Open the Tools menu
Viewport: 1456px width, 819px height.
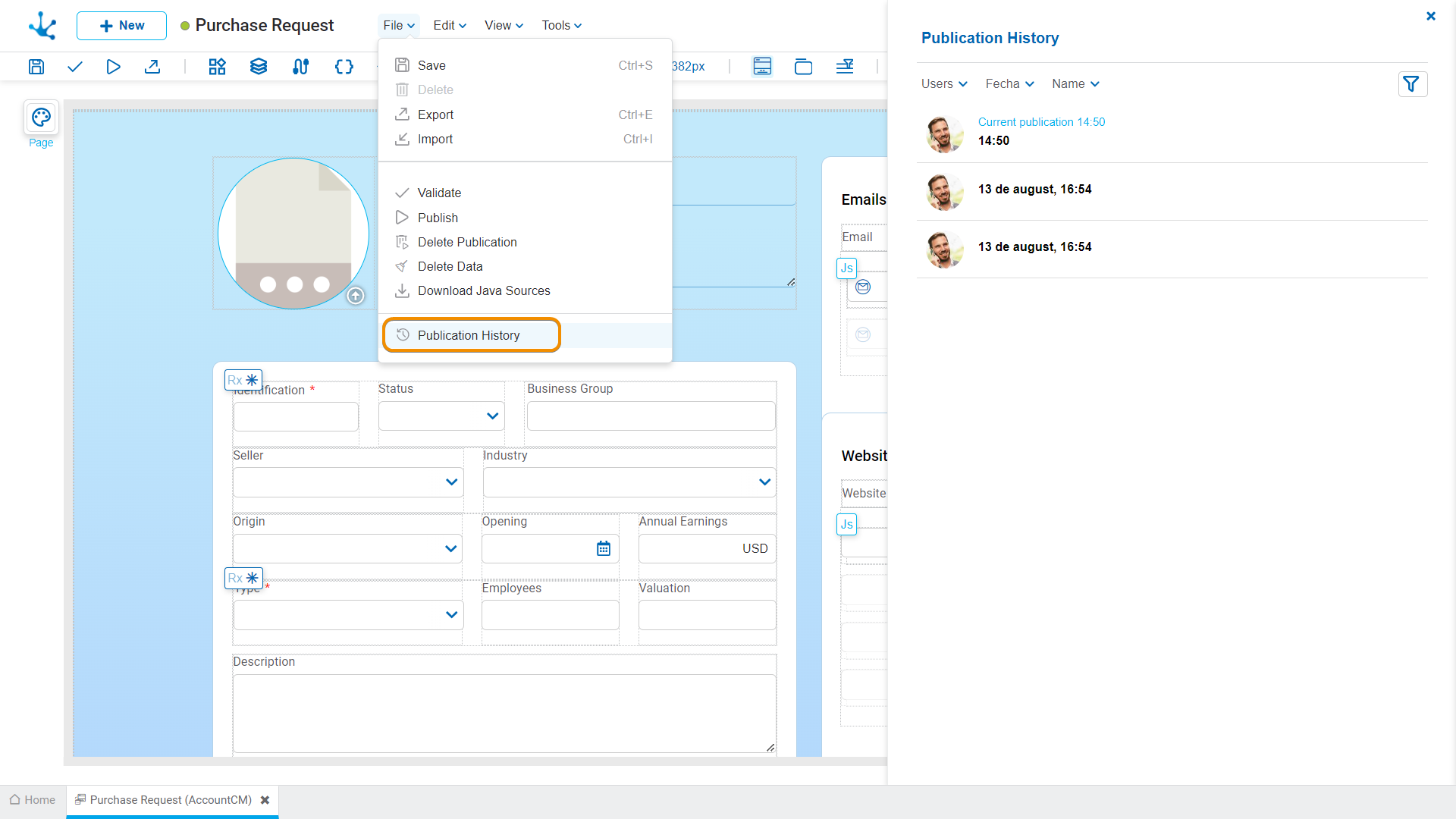561,26
